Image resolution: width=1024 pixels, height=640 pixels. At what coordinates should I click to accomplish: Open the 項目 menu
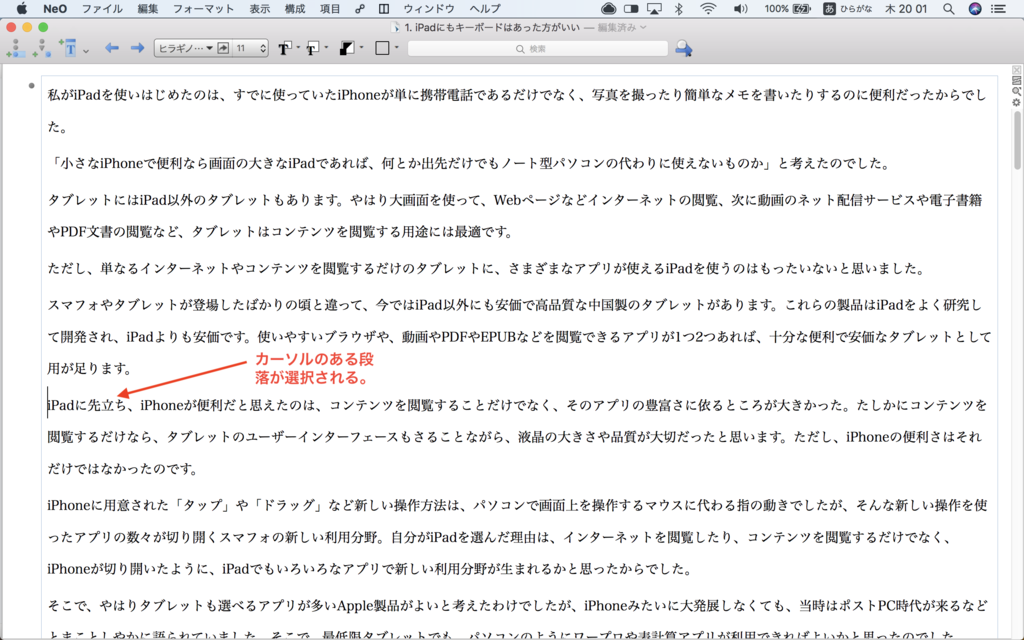(330, 8)
